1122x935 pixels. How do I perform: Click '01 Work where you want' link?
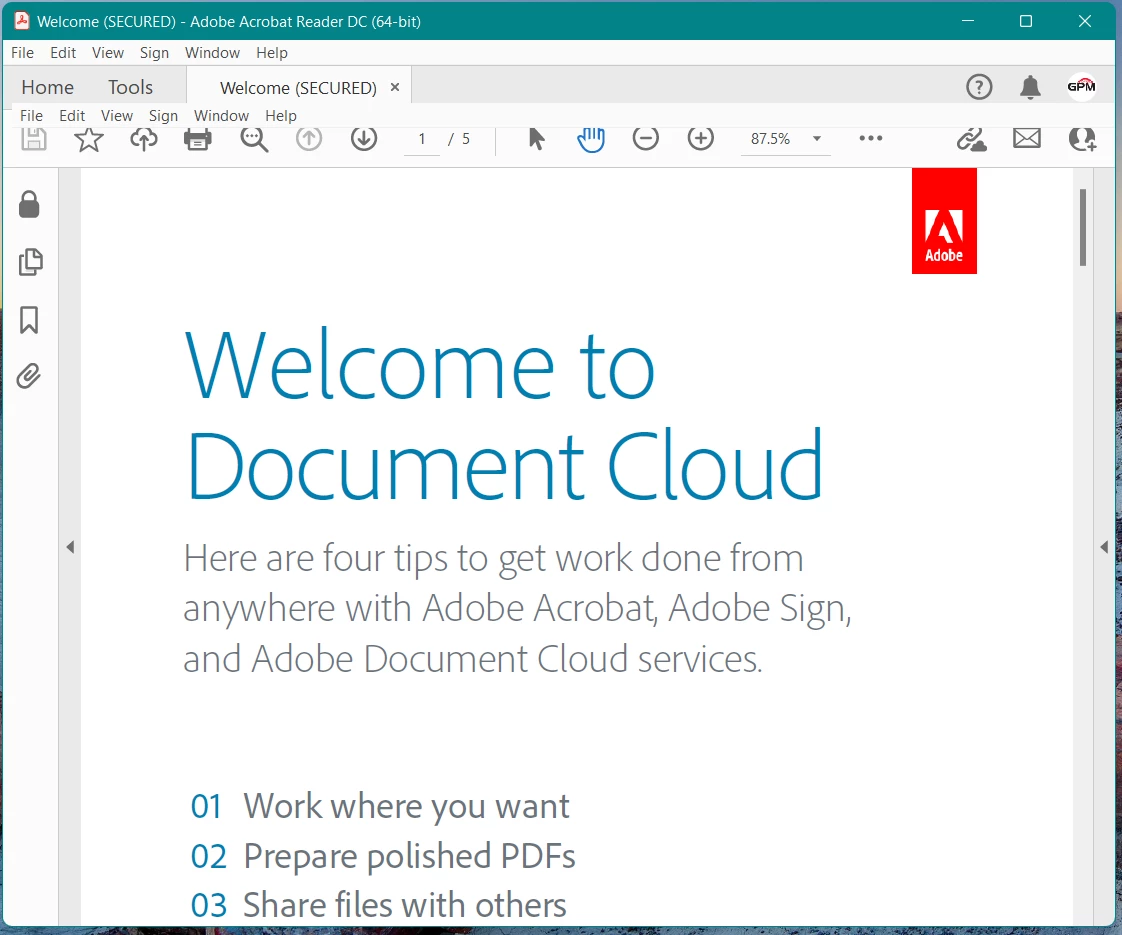[379, 806]
